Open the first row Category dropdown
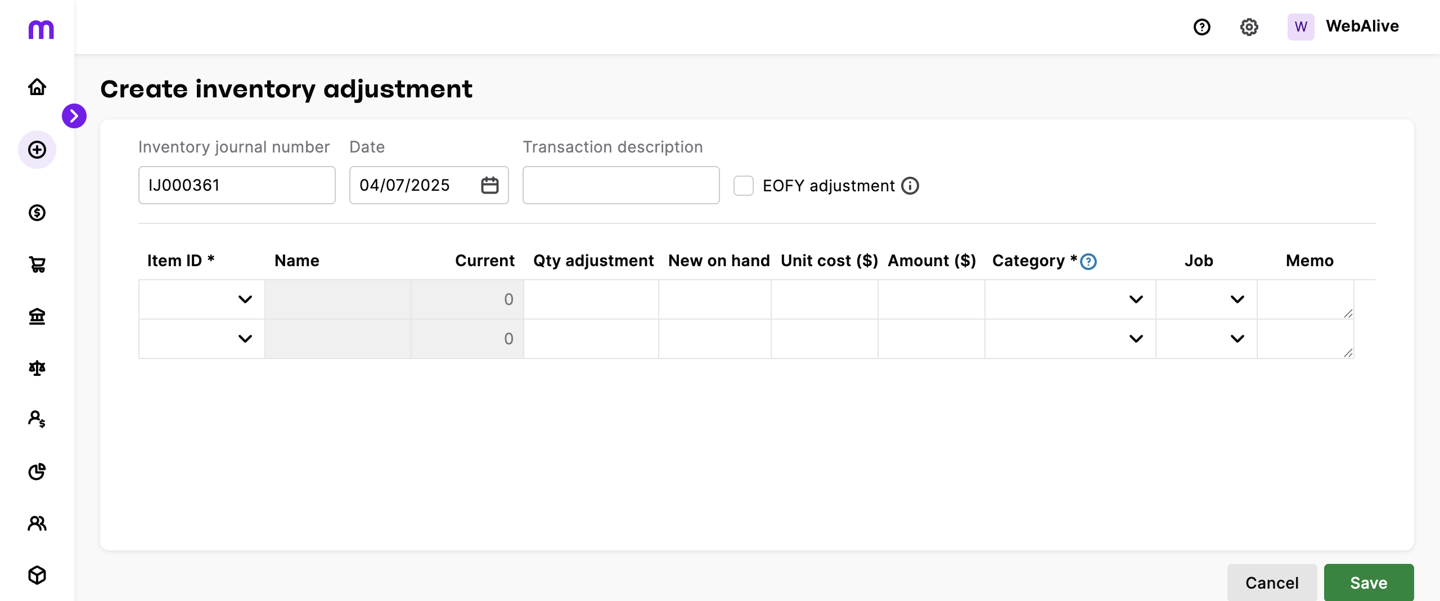The height and width of the screenshot is (601, 1440). pos(1070,299)
